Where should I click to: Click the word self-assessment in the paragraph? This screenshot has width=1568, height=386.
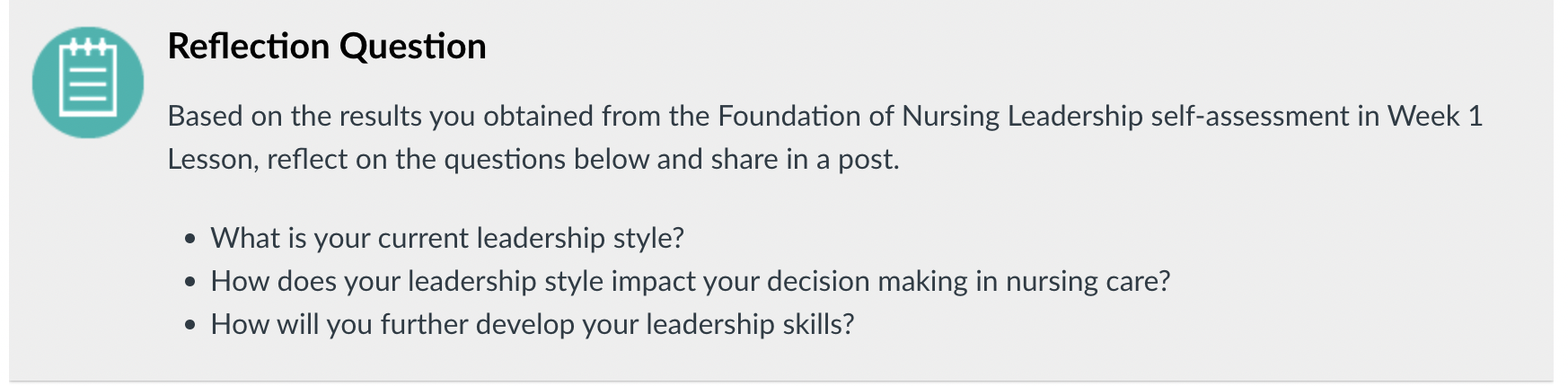point(1262,117)
